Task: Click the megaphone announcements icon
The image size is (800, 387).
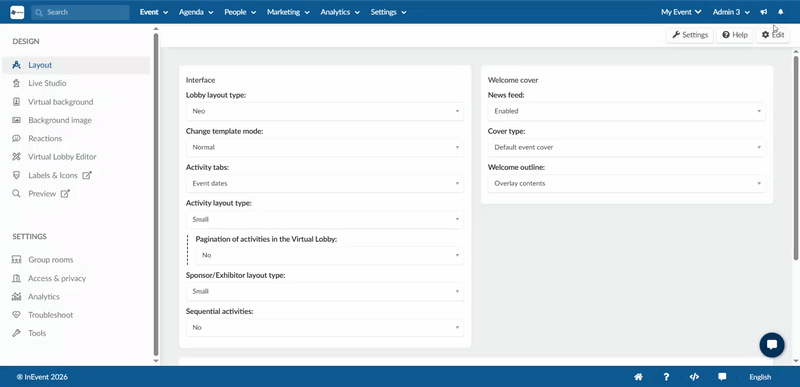Action: click(764, 12)
